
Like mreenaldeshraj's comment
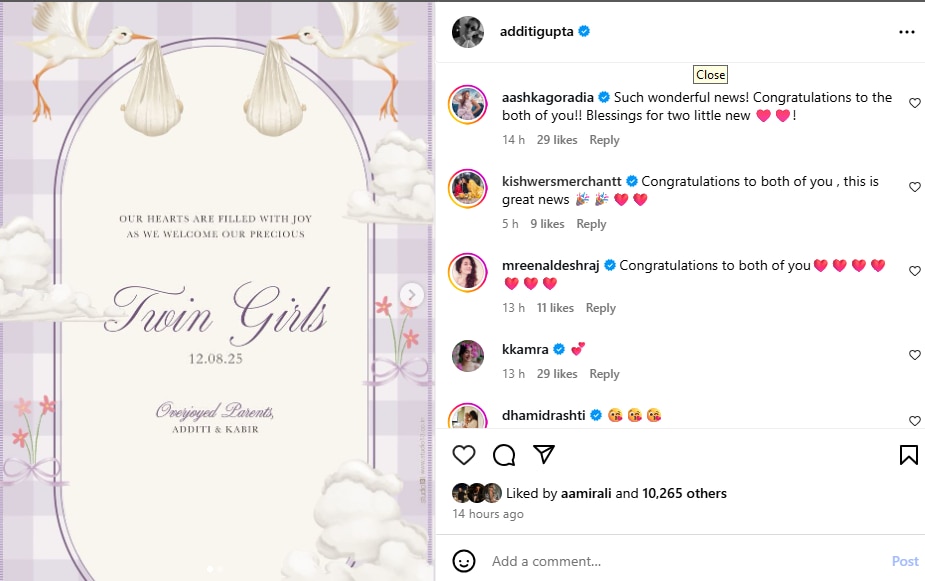(x=914, y=271)
